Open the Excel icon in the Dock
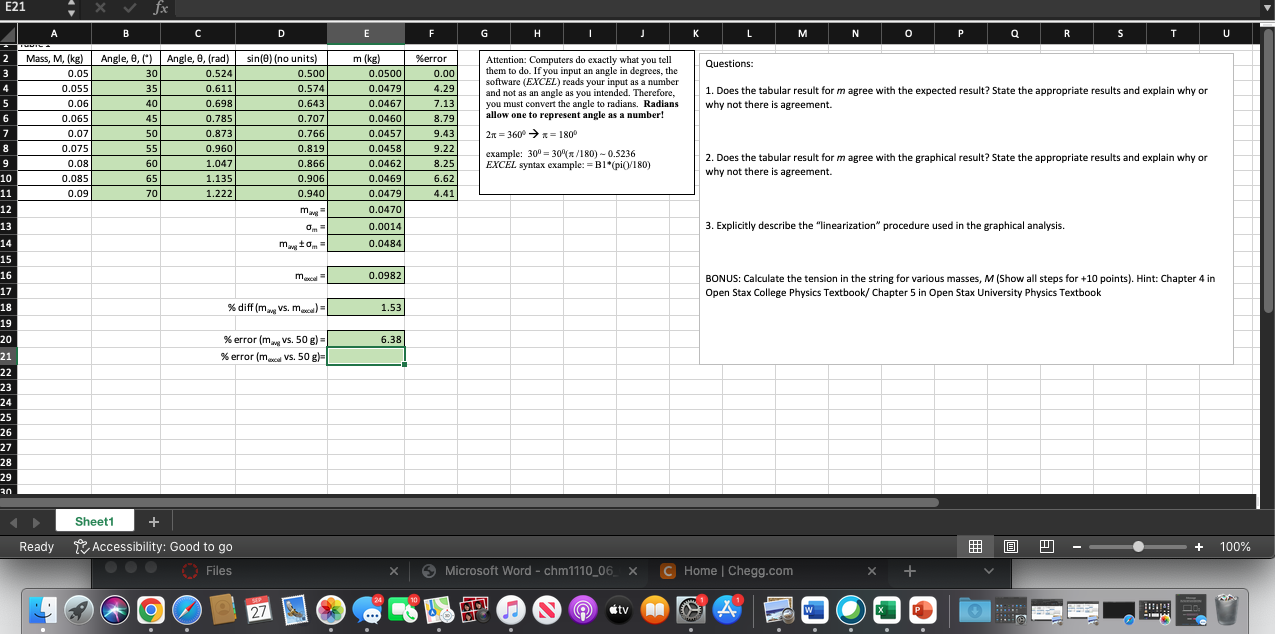1275x634 pixels. click(x=886, y=609)
